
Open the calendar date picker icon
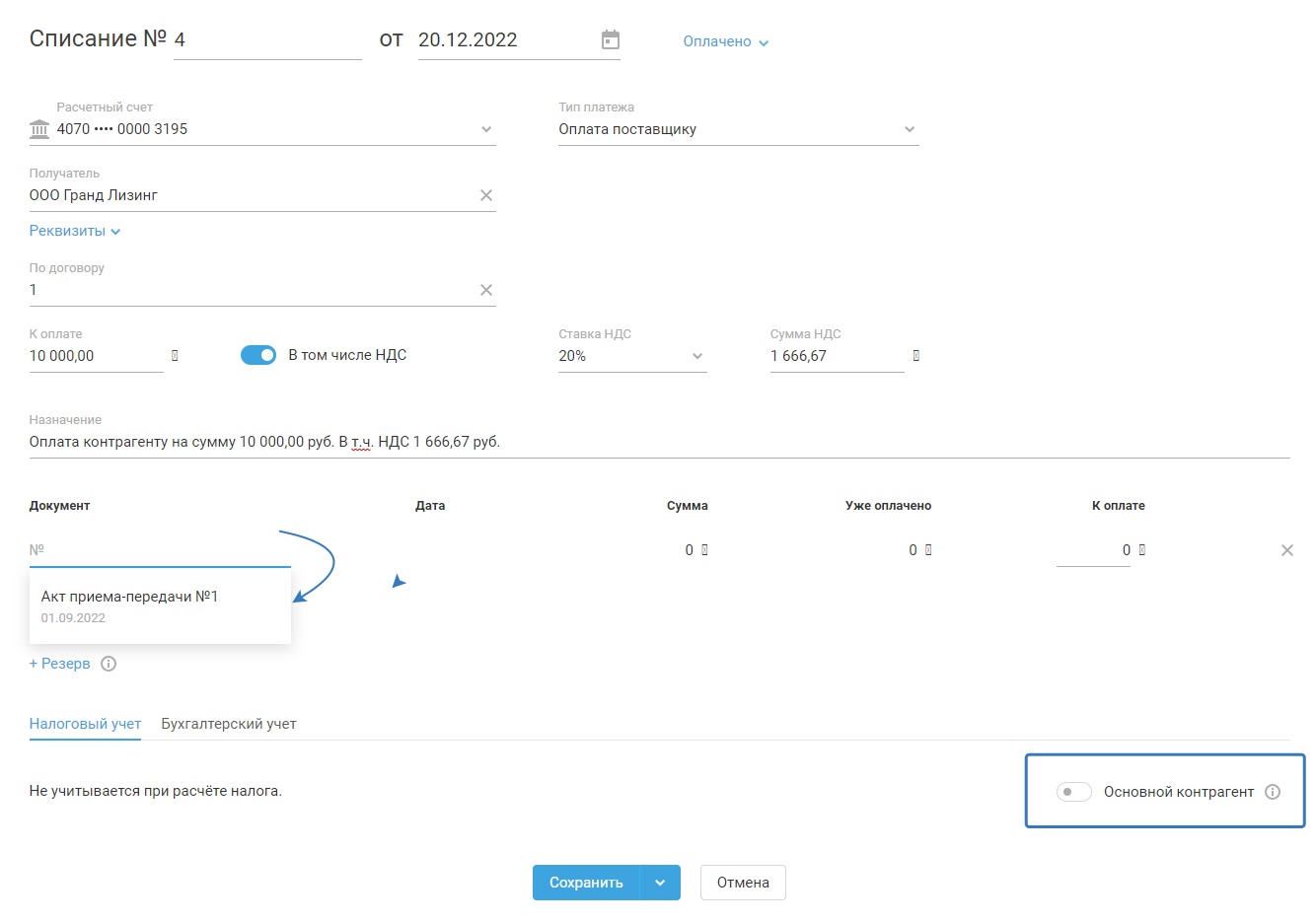pos(611,39)
